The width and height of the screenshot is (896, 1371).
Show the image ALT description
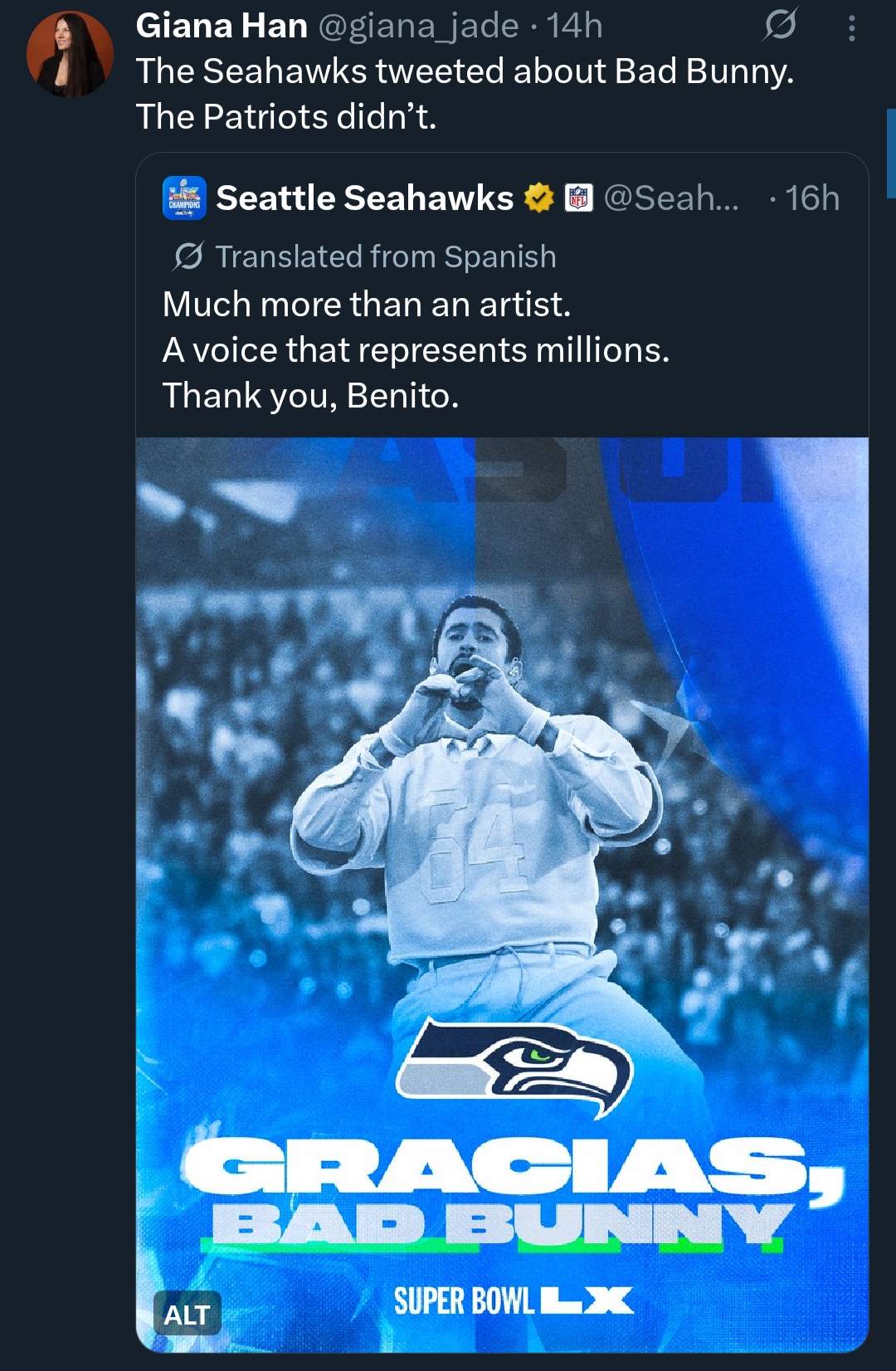[x=187, y=1313]
